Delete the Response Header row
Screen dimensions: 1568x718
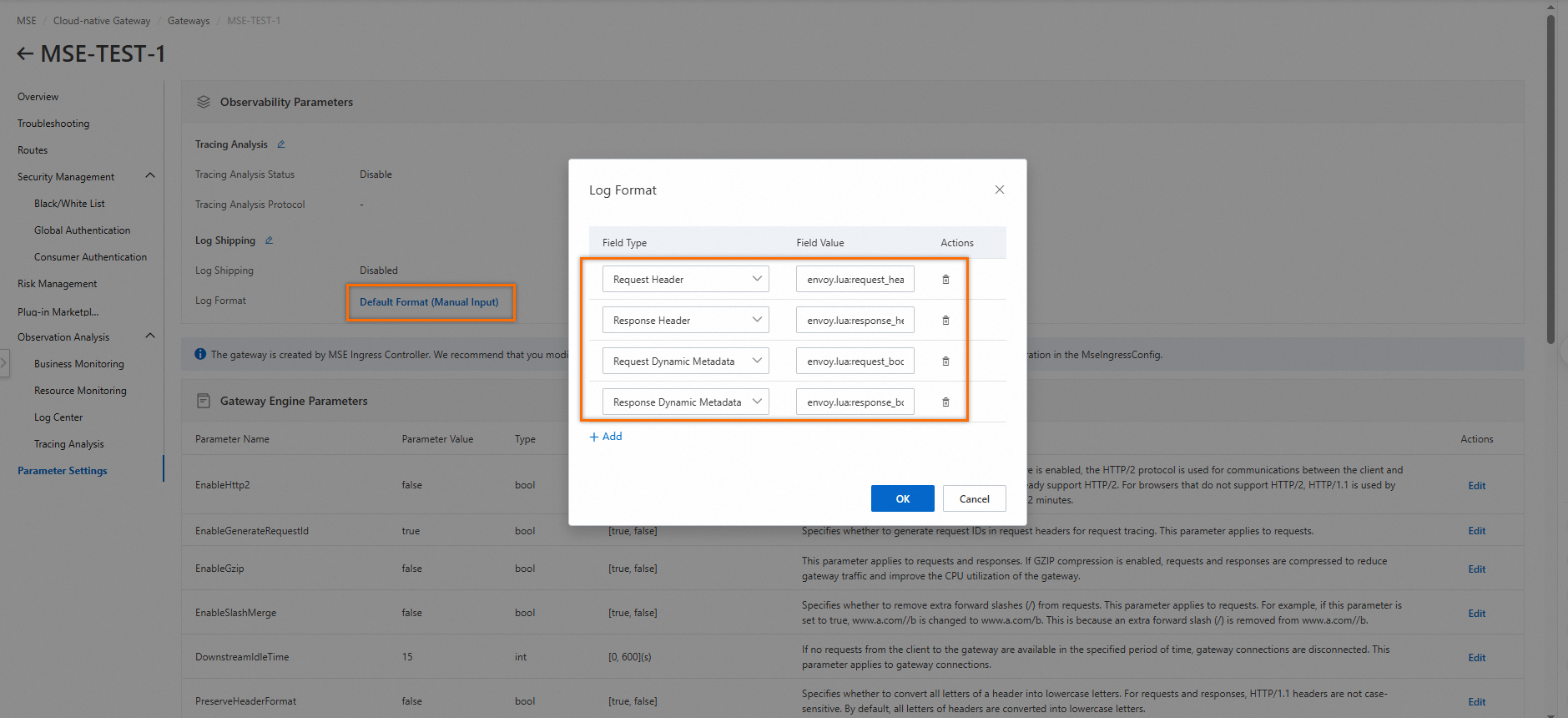click(945, 321)
